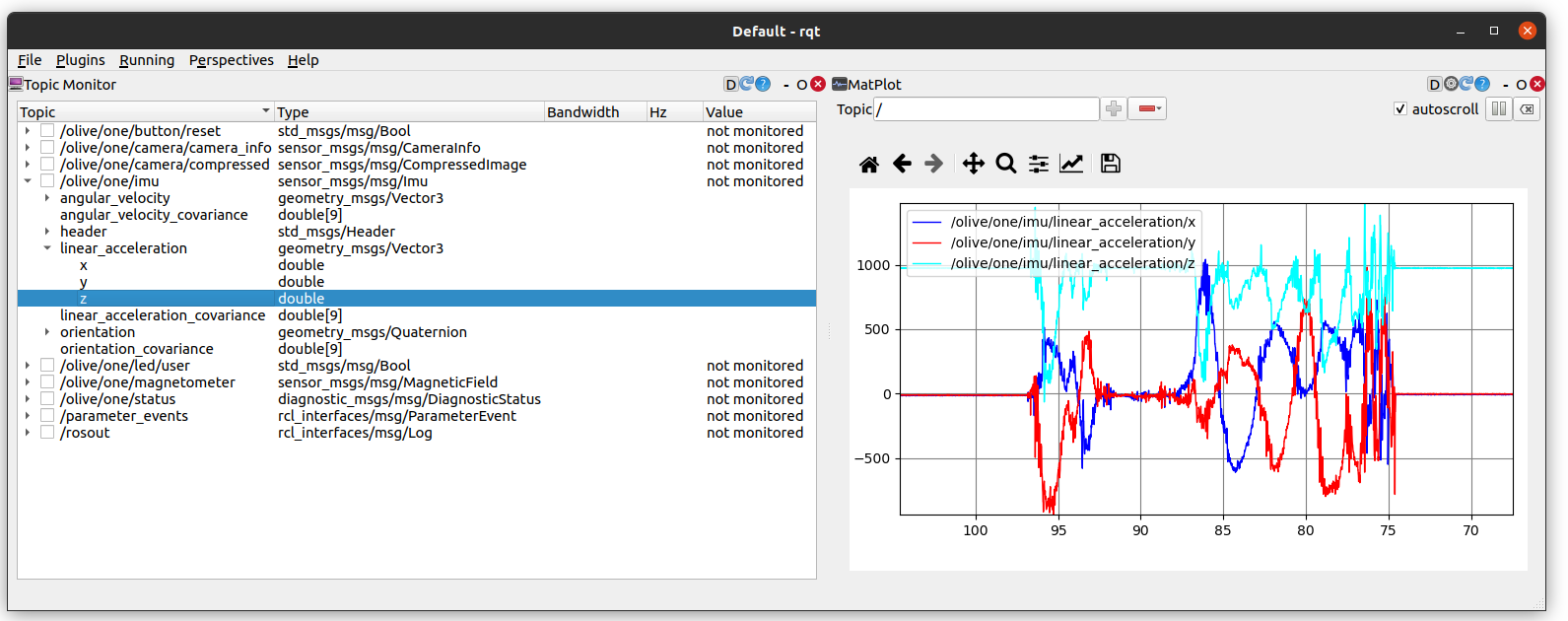Open the red minus remove-topic dropdown
Image resolution: width=1568 pixels, height=621 pixels.
pyautogui.click(x=1147, y=109)
